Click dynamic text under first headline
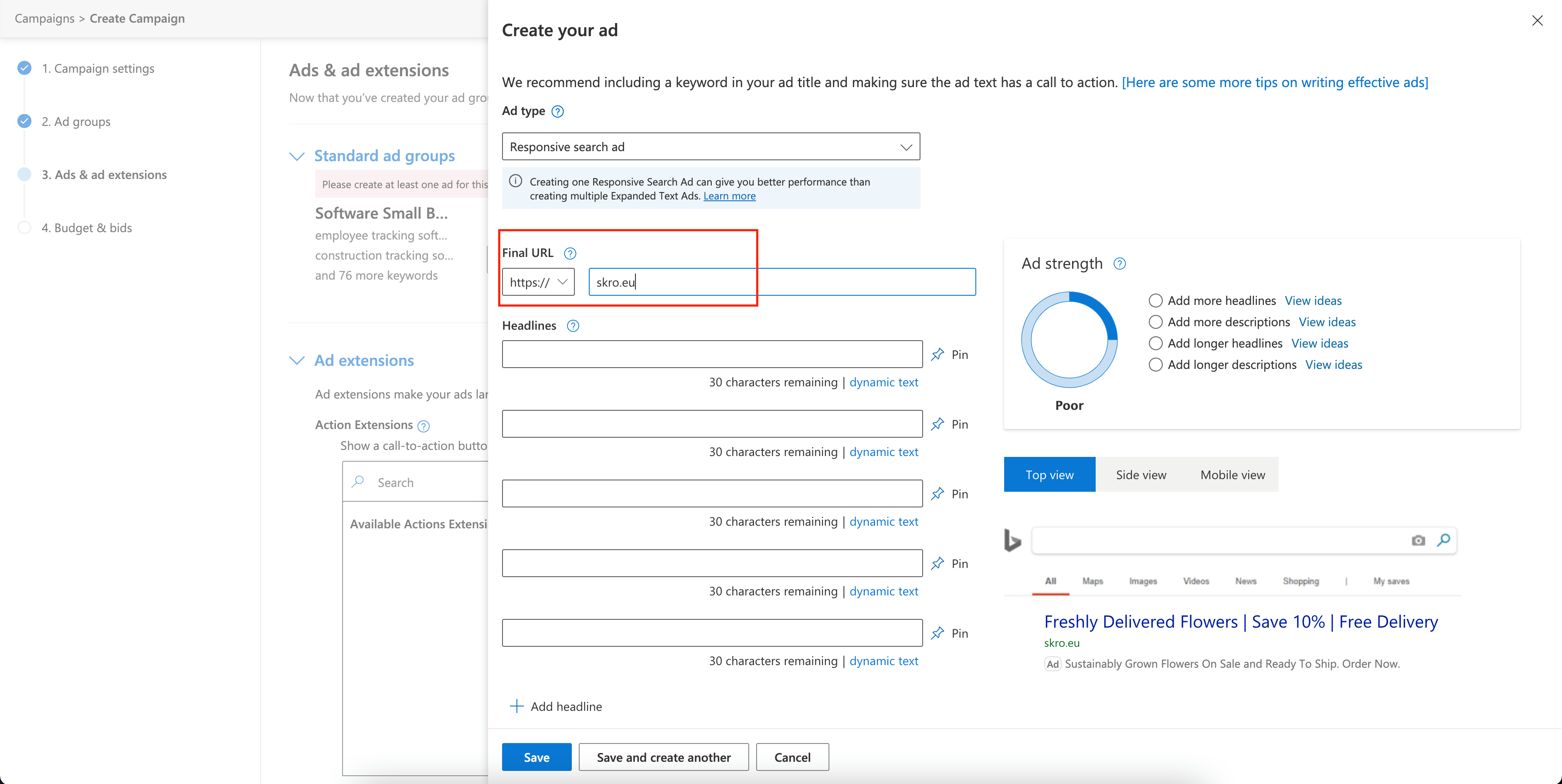The height and width of the screenshot is (784, 1562). click(x=883, y=382)
